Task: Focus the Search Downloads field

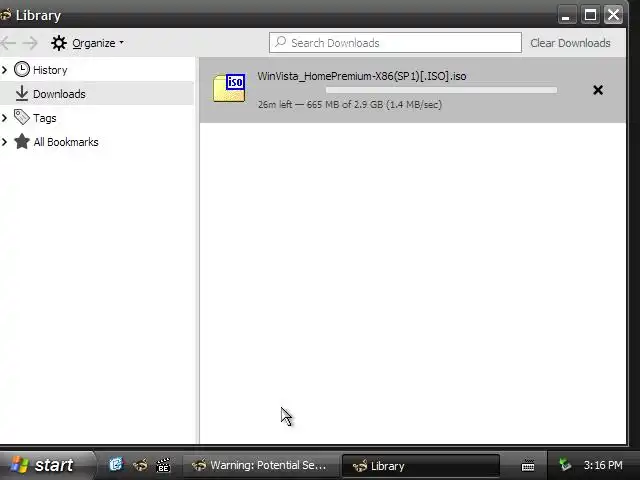Action: 395,43
